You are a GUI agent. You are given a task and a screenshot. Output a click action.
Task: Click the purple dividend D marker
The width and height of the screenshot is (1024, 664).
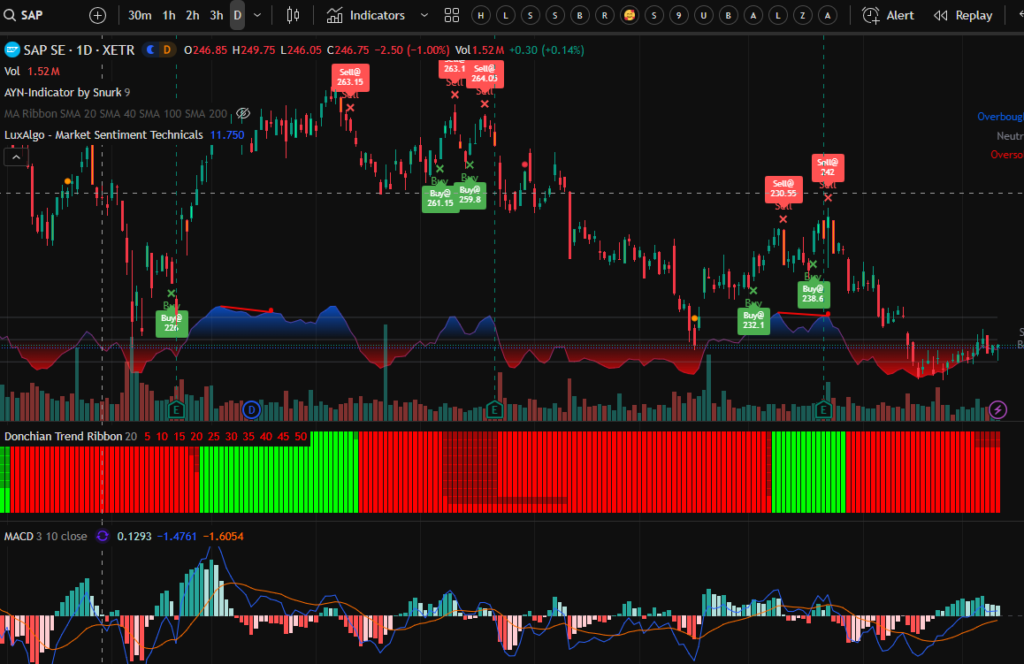[251, 409]
